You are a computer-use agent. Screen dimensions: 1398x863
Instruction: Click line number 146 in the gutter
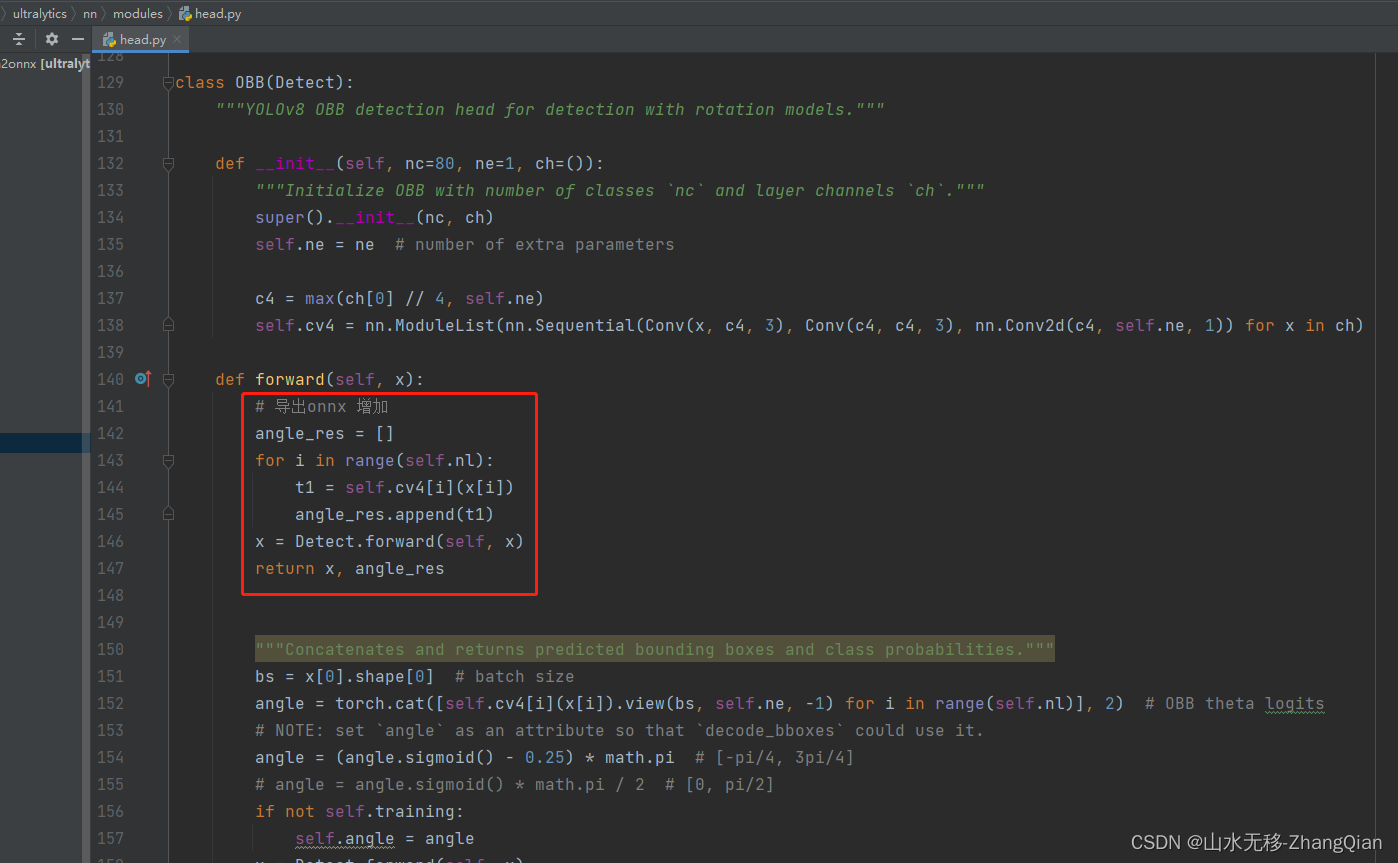110,542
